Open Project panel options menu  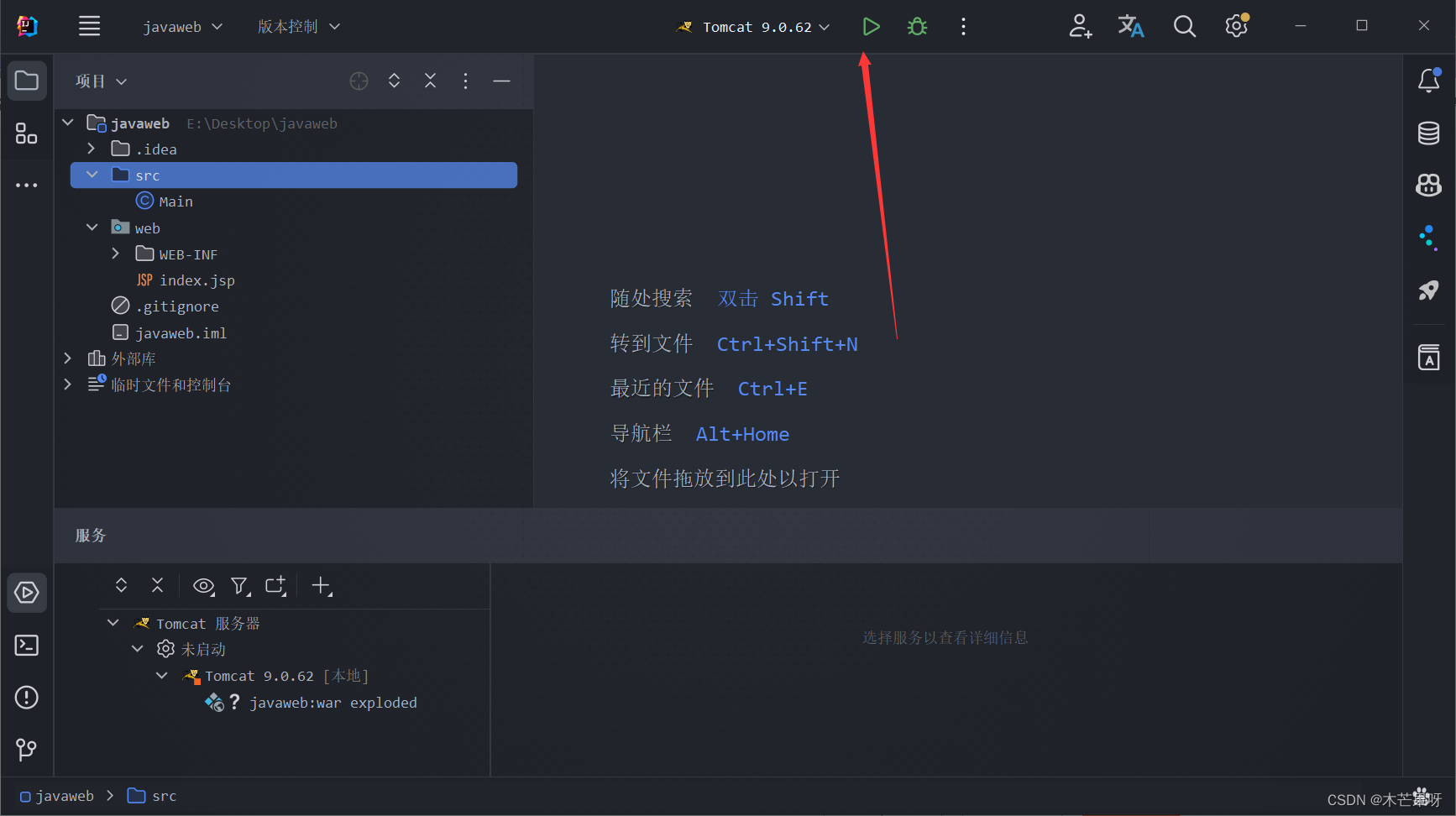click(466, 81)
